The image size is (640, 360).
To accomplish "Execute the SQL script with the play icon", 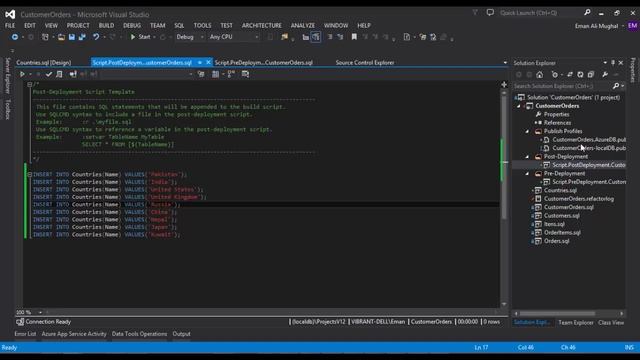I will 22,74.
